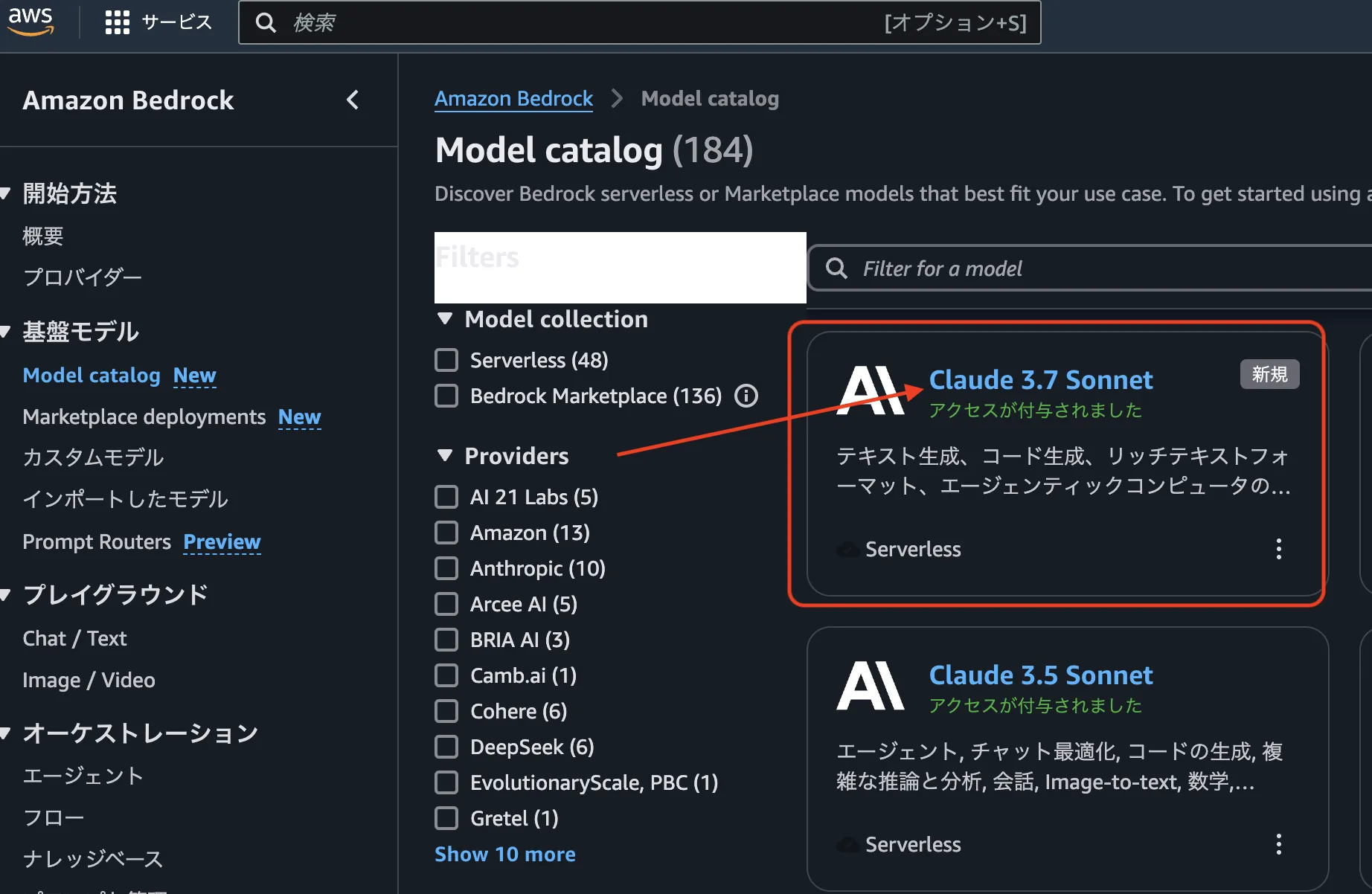Click the Claude 3.7 Sonnet description text
1372x894 pixels.
click(x=1064, y=471)
